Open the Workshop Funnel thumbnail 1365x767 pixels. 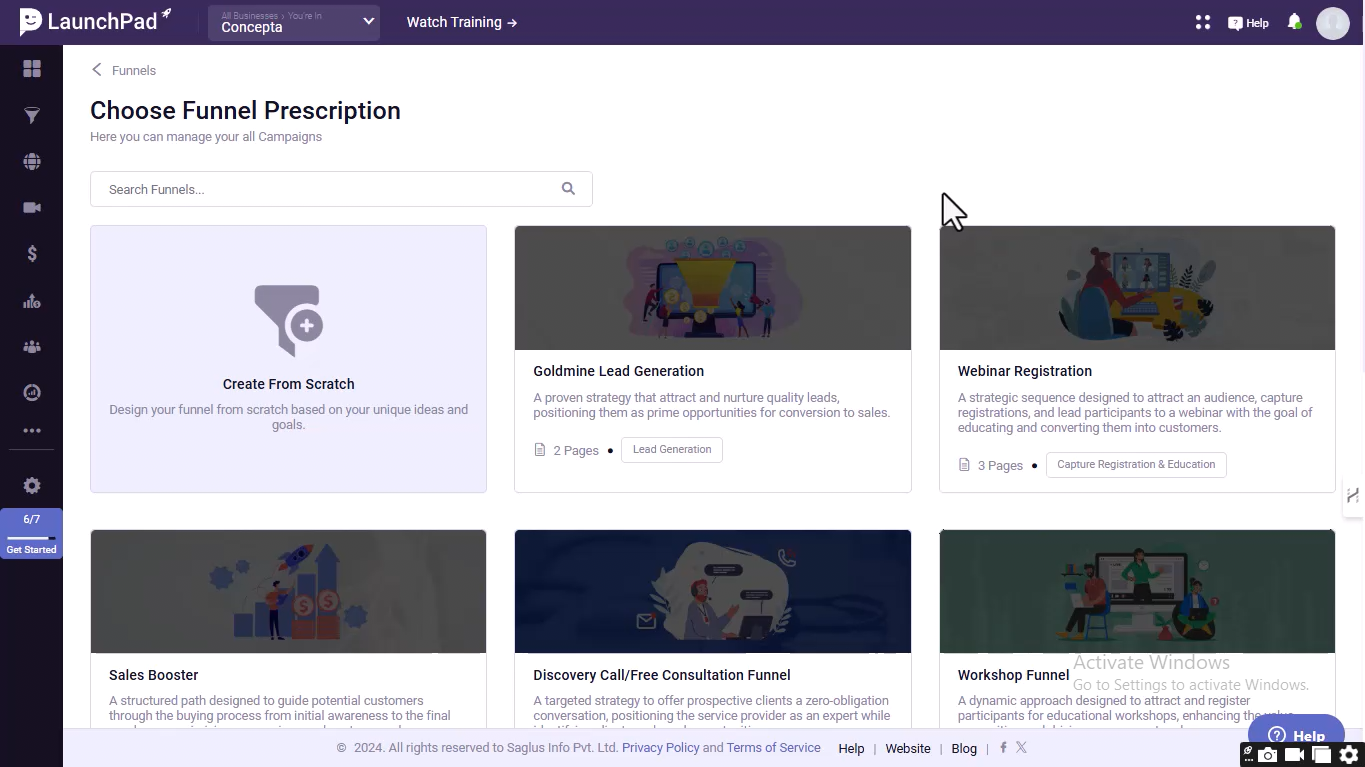(1137, 592)
